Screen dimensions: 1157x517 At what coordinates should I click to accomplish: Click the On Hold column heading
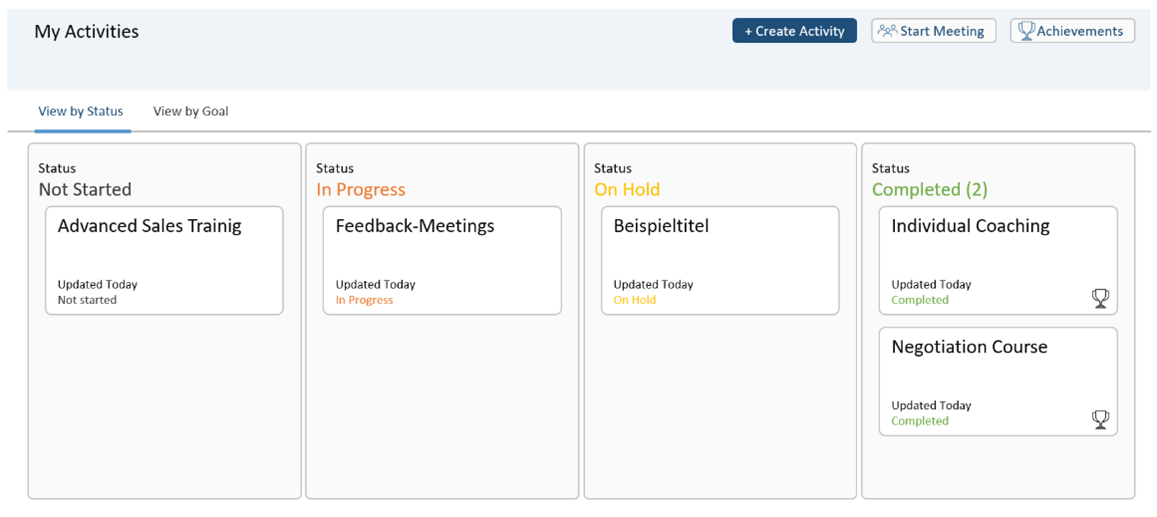(x=627, y=189)
